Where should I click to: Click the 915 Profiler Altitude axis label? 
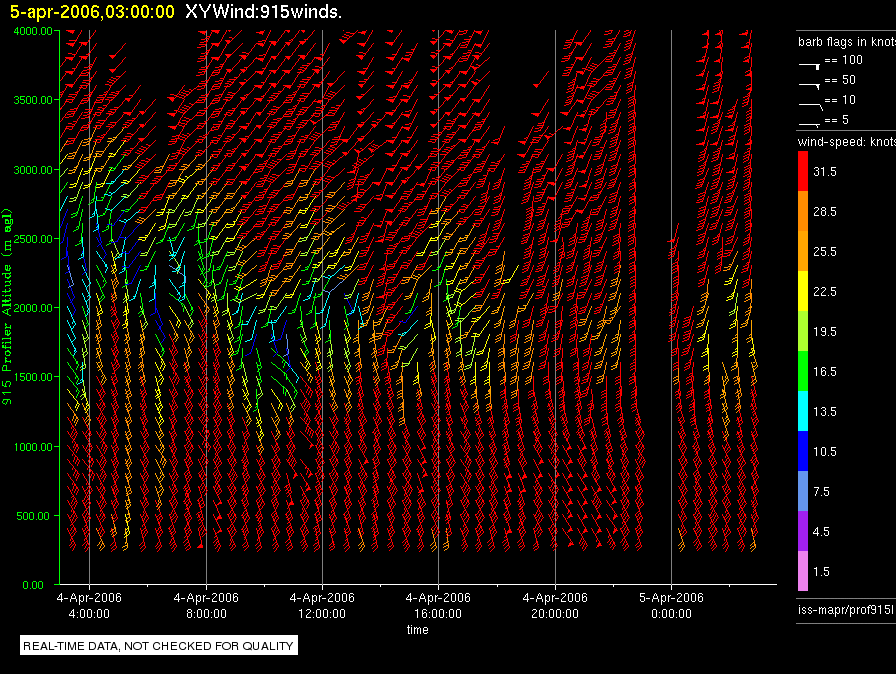click(8, 307)
